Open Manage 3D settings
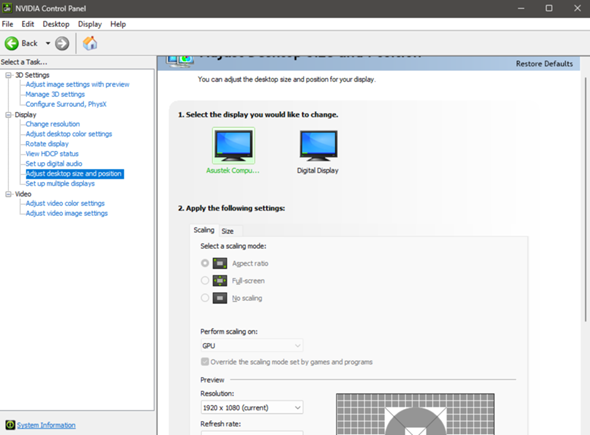 [x=55, y=94]
